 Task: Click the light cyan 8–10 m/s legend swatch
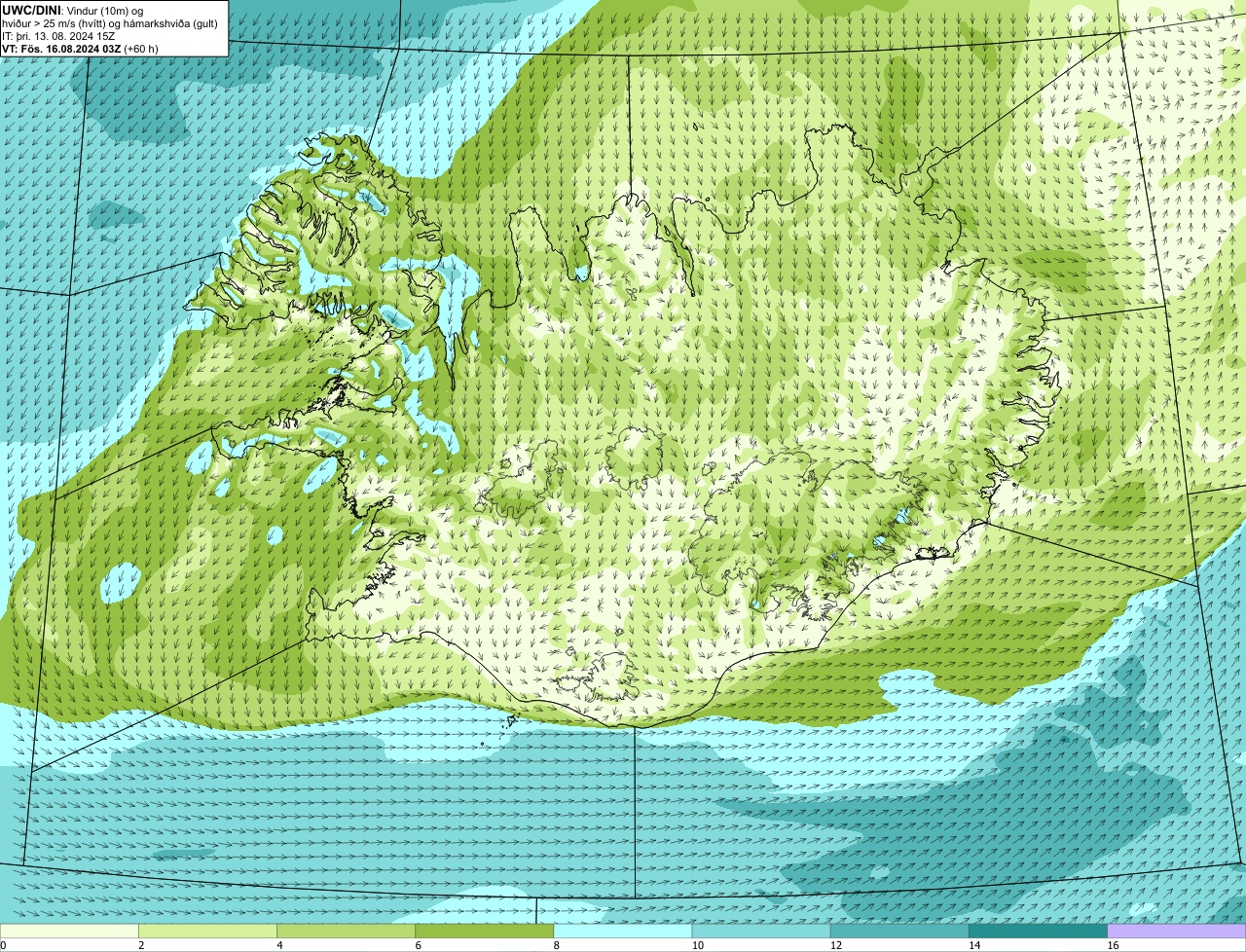click(623, 931)
